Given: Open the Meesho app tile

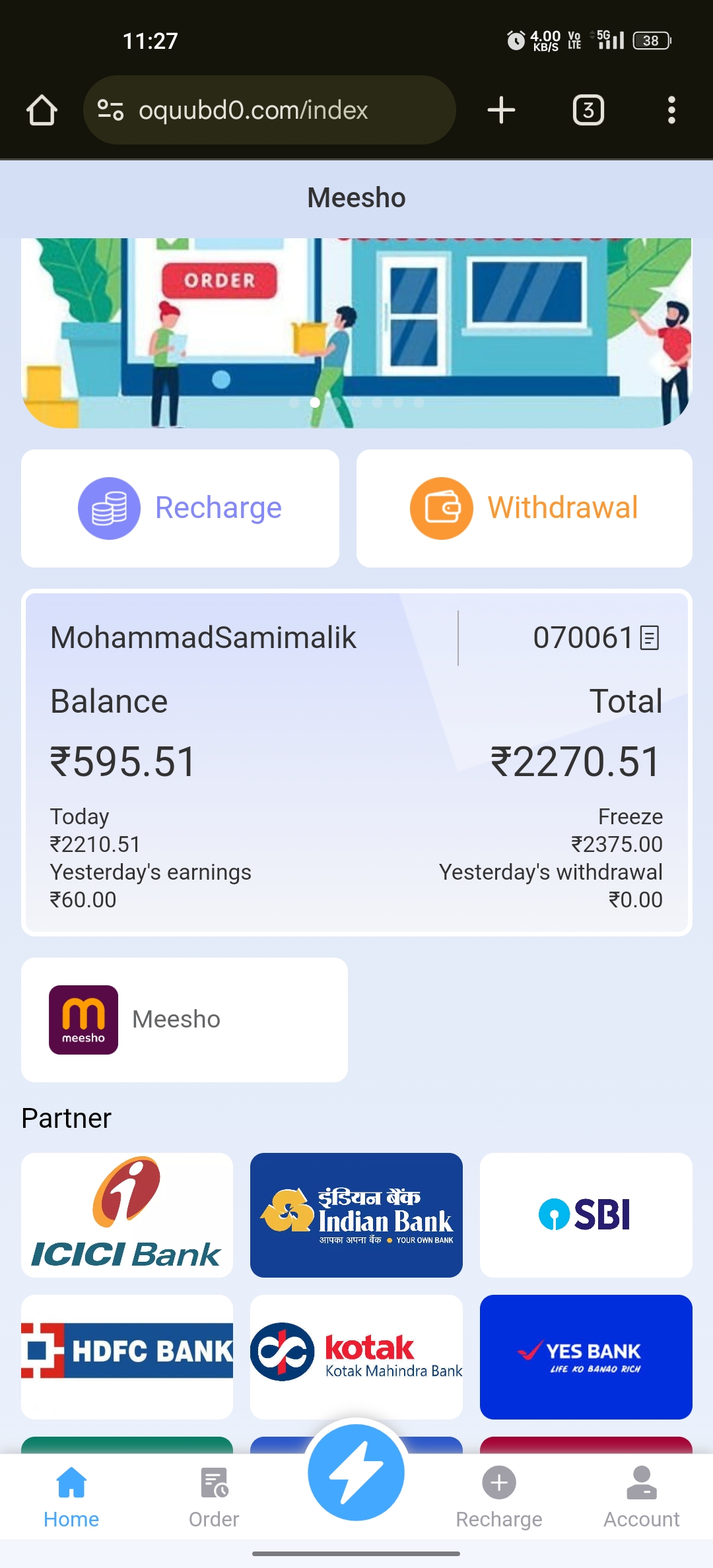Looking at the screenshot, I should [184, 1020].
